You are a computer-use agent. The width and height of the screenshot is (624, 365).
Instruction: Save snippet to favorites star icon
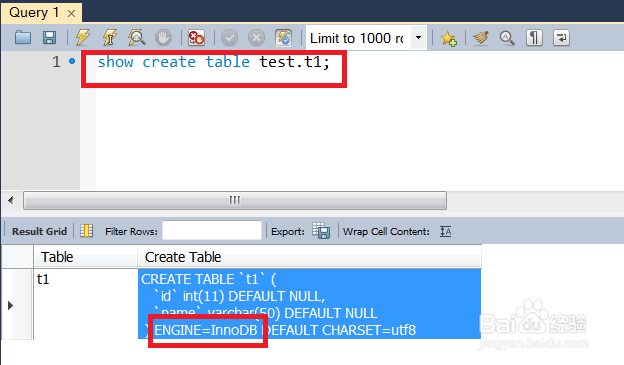(448, 39)
